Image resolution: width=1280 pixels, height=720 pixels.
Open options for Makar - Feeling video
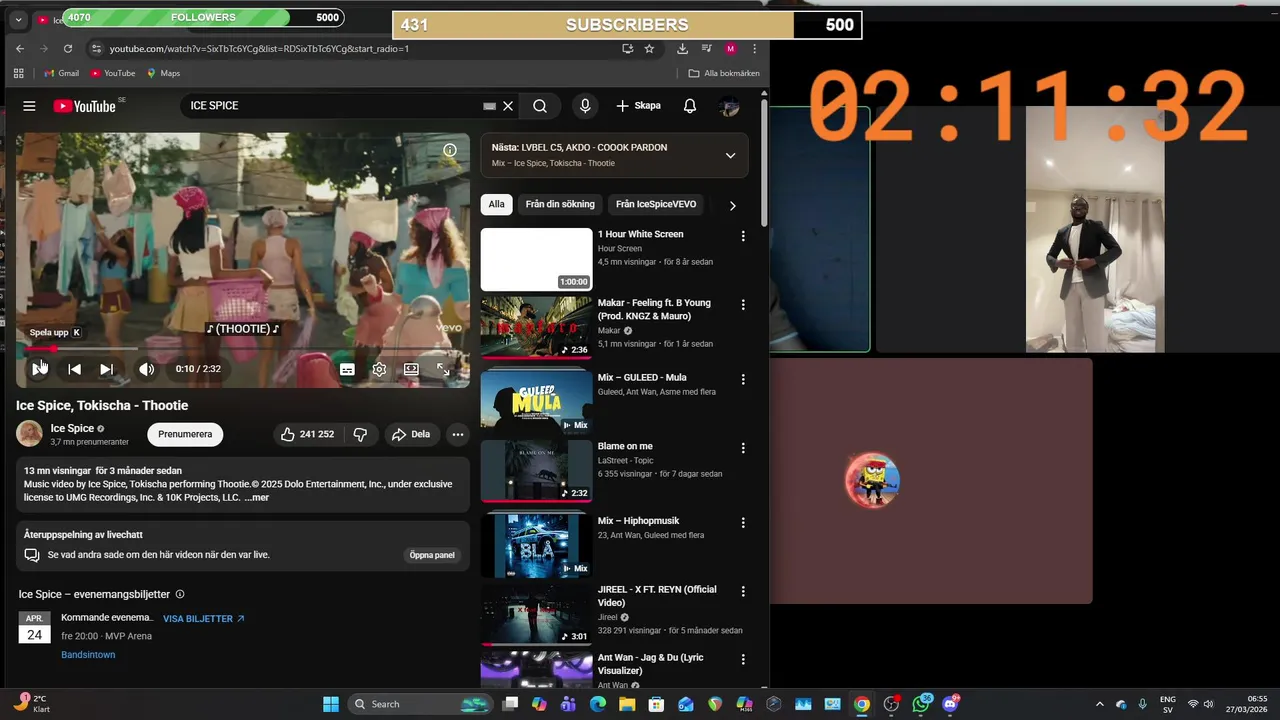coord(743,304)
